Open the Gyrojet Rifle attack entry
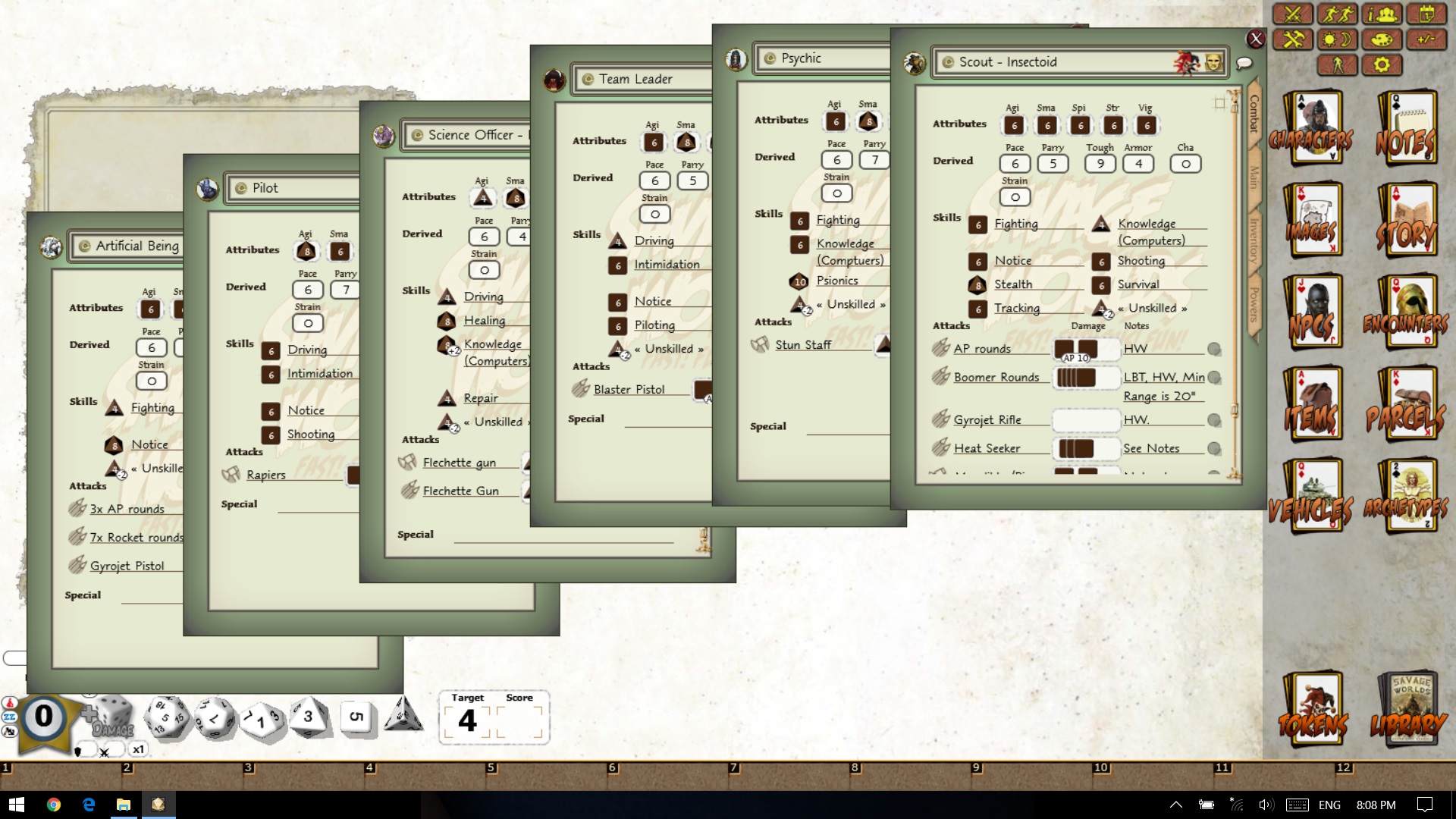 987,419
